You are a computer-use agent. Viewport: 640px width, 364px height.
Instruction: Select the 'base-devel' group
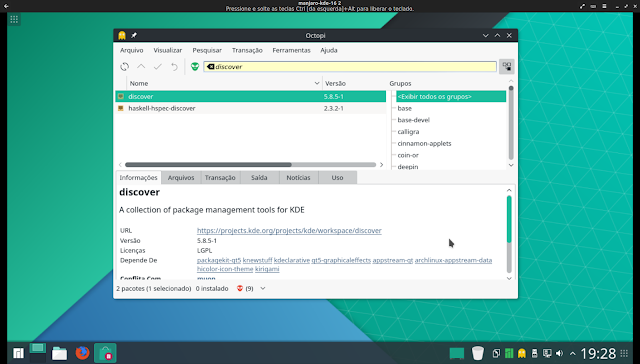click(413, 120)
